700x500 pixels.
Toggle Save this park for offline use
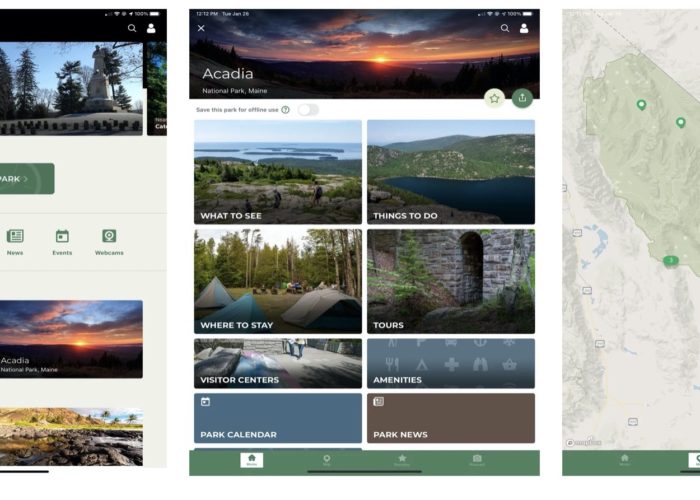tap(308, 110)
